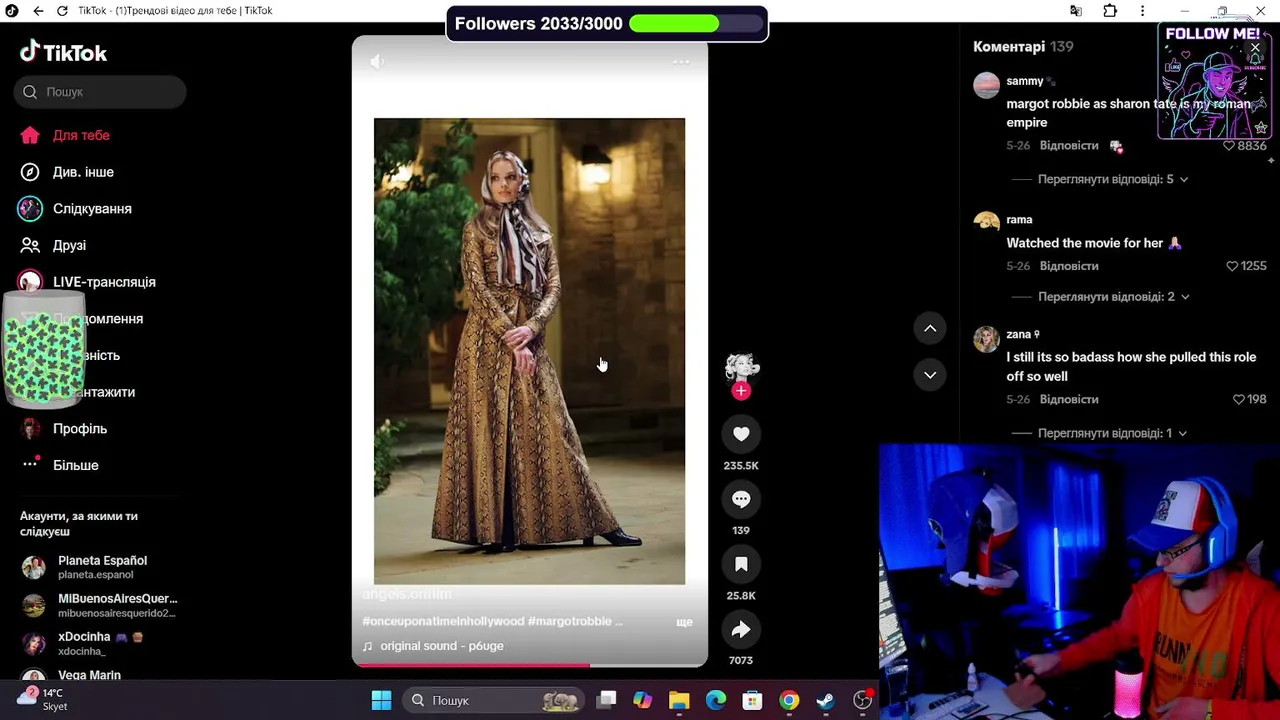
Task: Open Microsoft Store from the taskbar
Action: point(752,700)
